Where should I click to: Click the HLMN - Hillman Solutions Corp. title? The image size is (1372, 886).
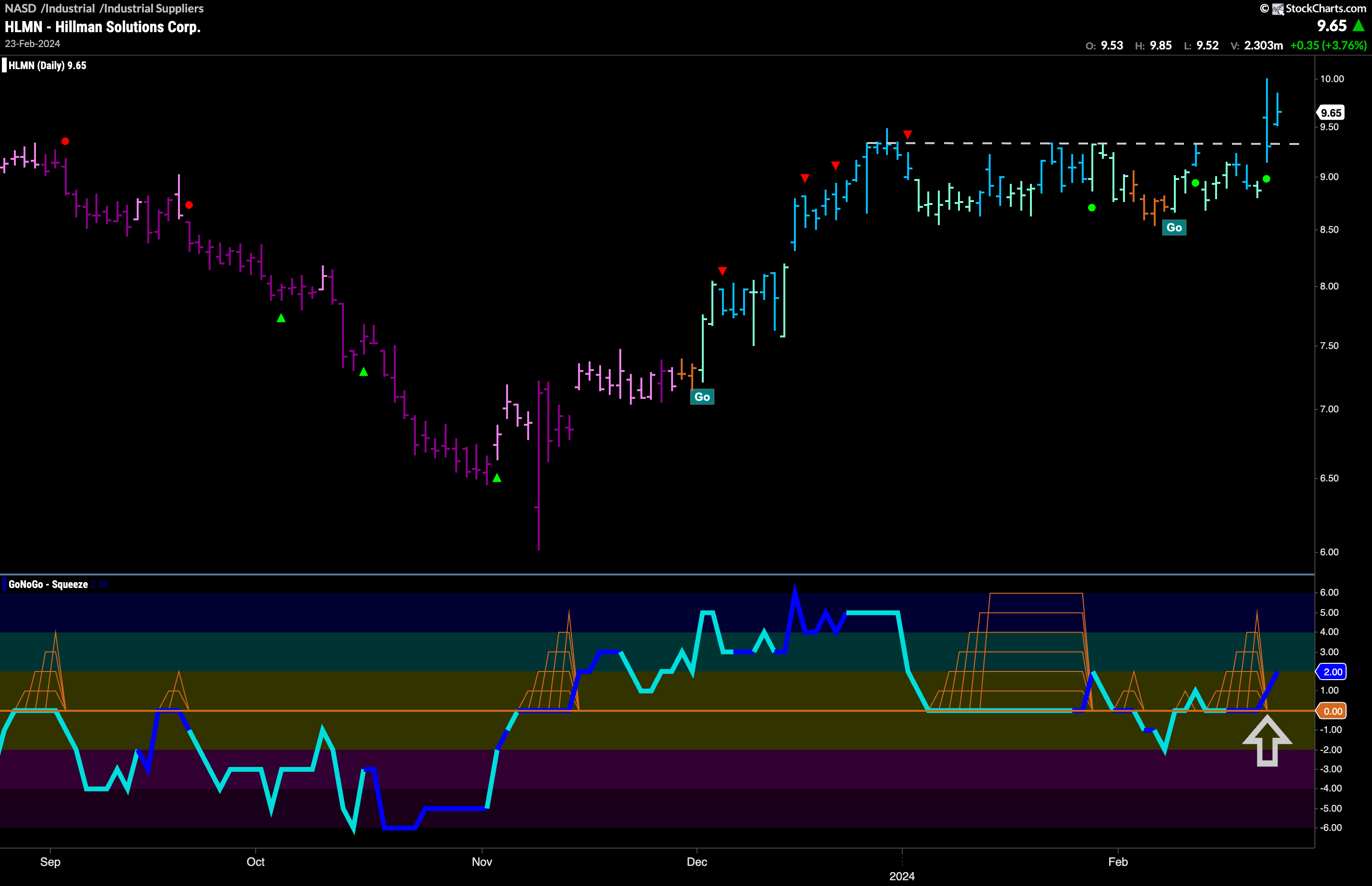102,27
